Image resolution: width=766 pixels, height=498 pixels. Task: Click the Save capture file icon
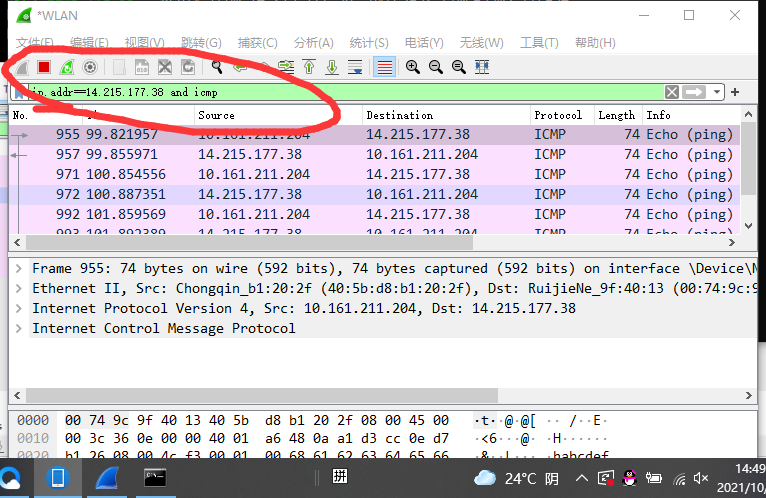point(142,67)
